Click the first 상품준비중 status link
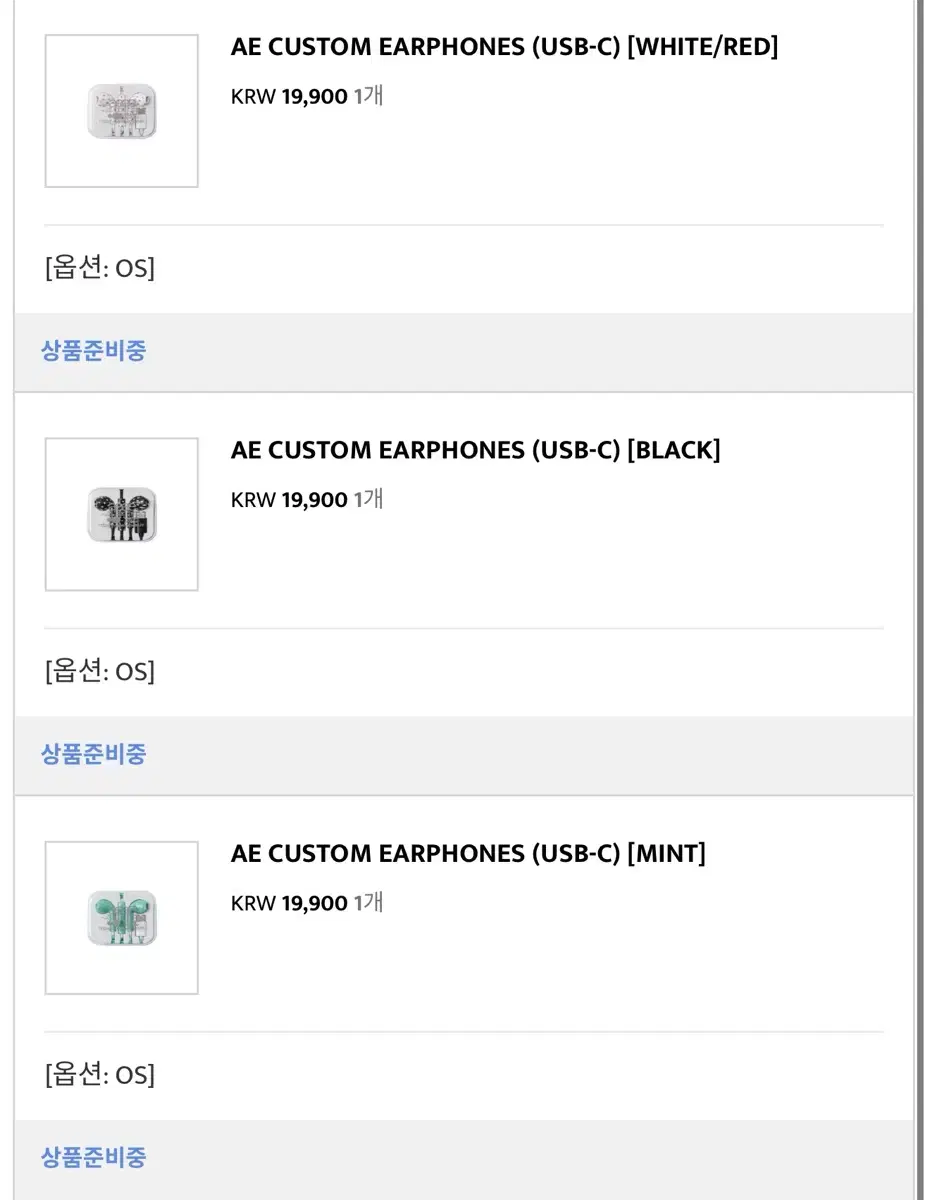The image size is (930, 1200). coord(93,350)
